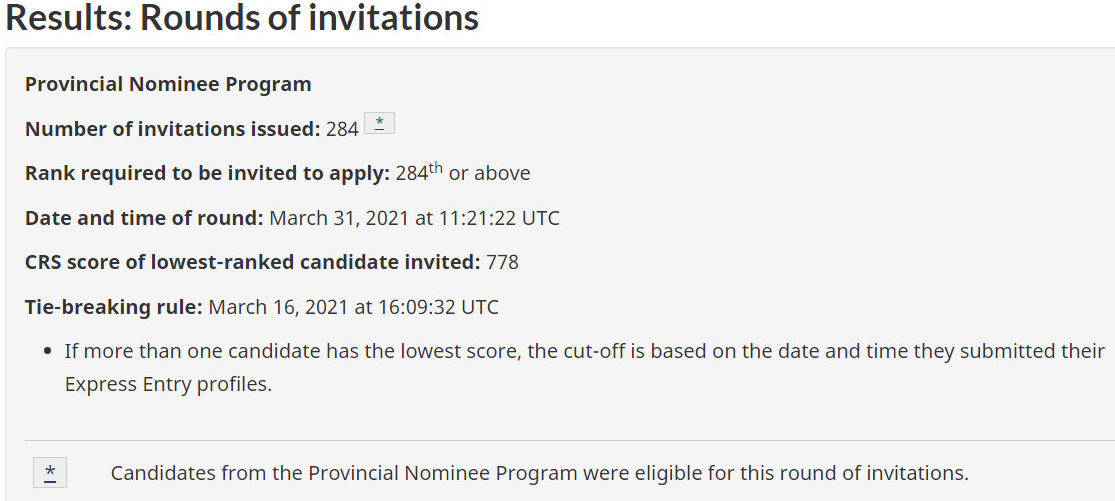This screenshot has height=501, width=1115.
Task: Select the March 31, 2021 round timestamp
Action: [x=414, y=218]
